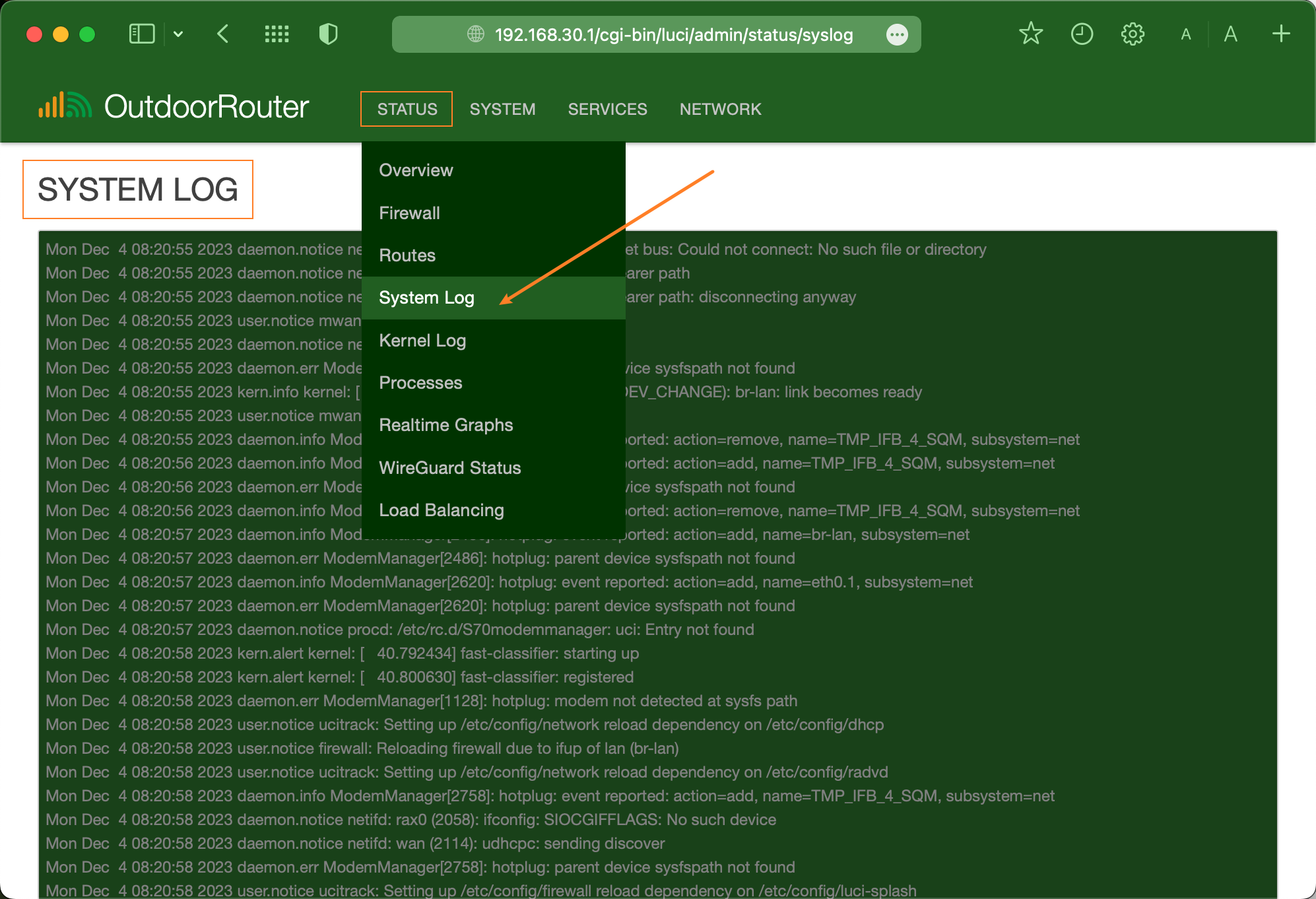Select Kernel Log from Status dropdown
The image size is (1316, 899).
422,341
